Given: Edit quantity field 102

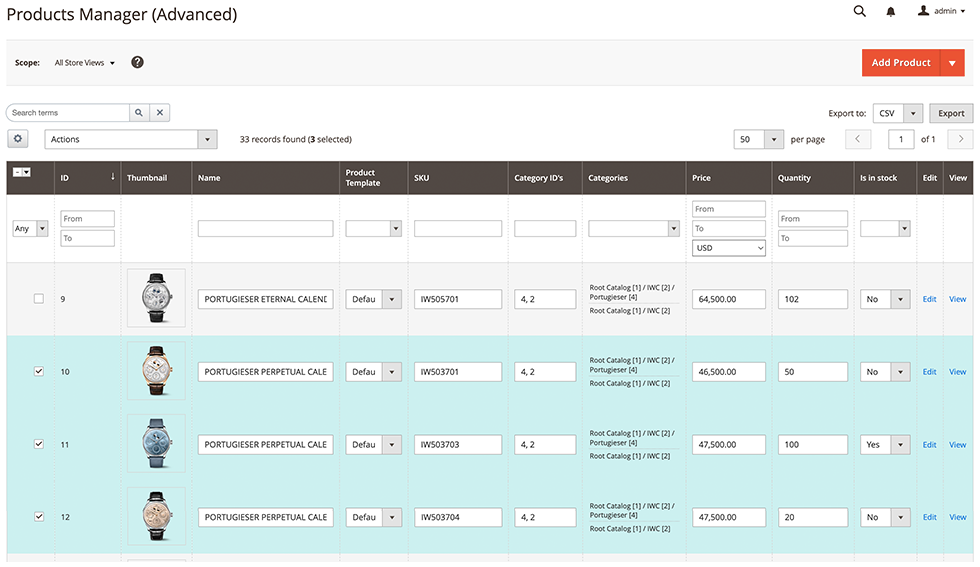Looking at the screenshot, I should click(812, 299).
